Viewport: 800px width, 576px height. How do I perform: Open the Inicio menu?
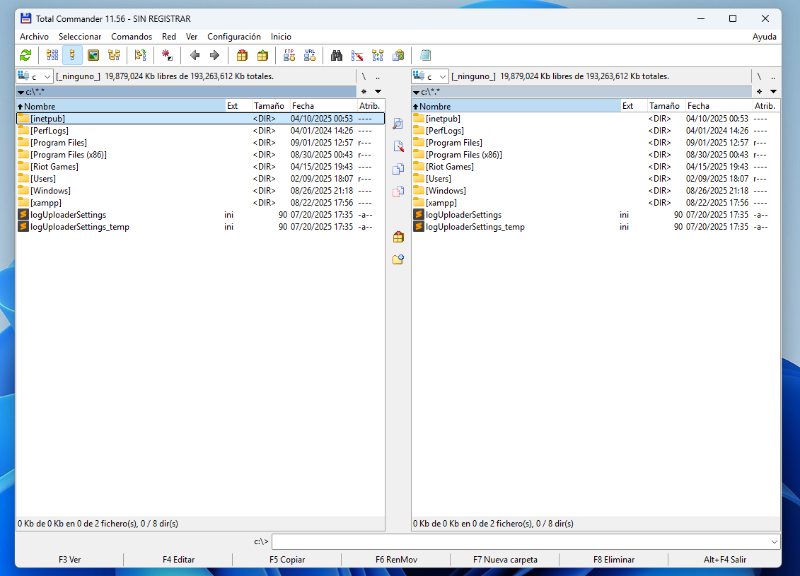pyautogui.click(x=281, y=37)
